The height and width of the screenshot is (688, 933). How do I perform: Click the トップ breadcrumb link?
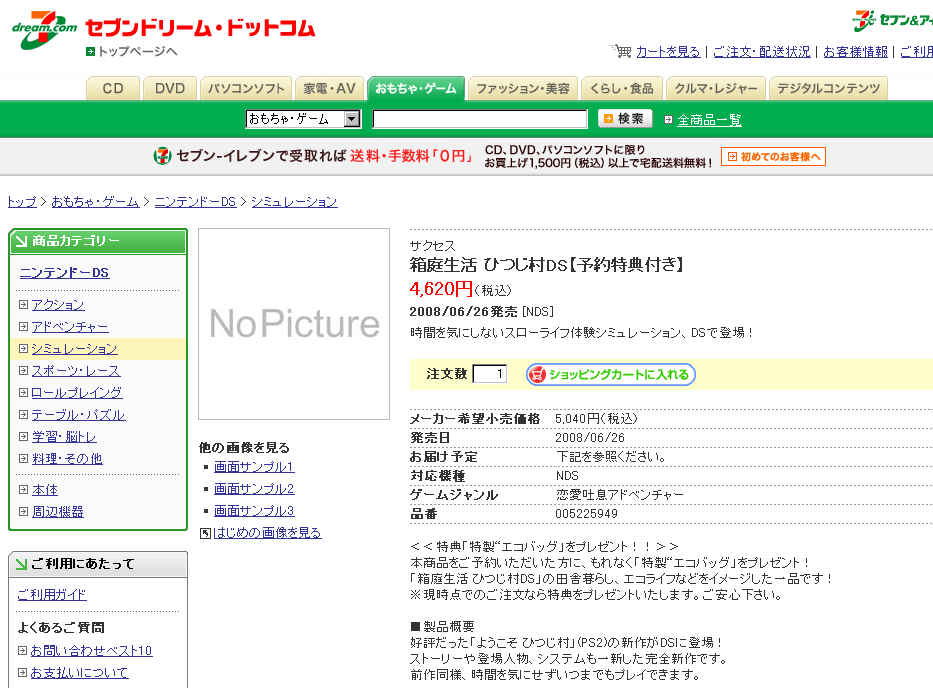(22, 202)
